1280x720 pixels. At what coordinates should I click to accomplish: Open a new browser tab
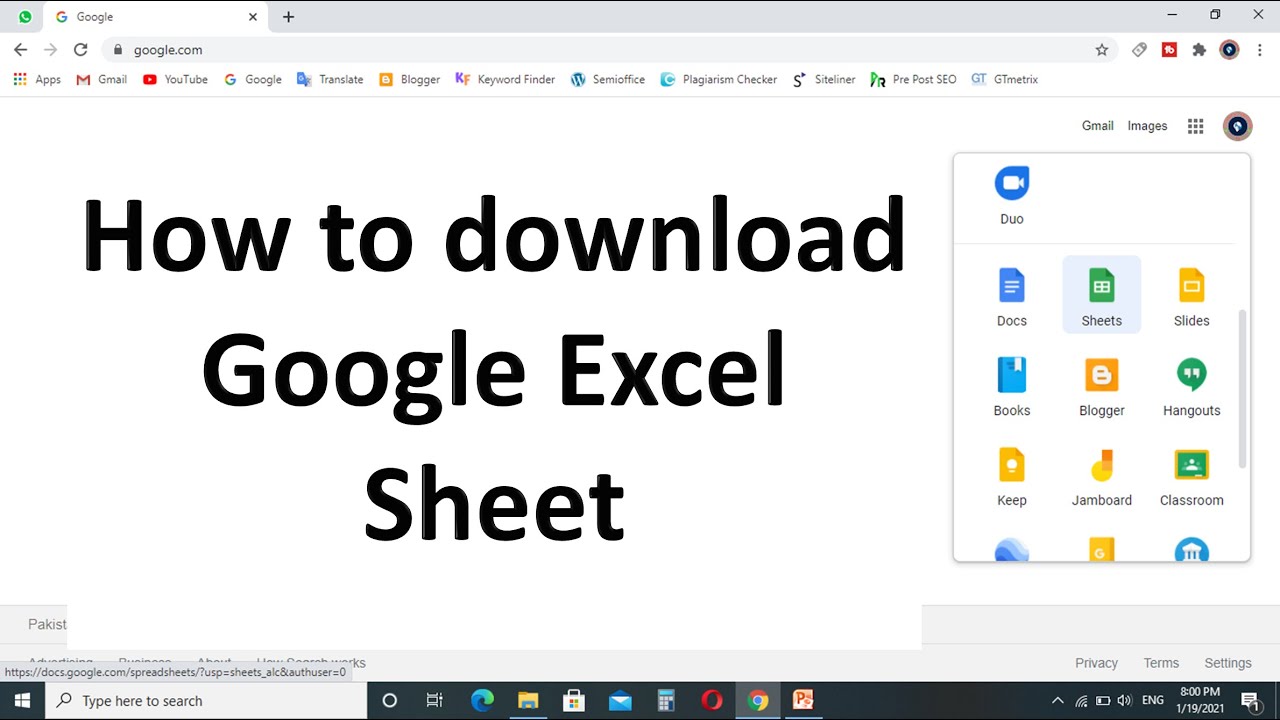coord(288,17)
